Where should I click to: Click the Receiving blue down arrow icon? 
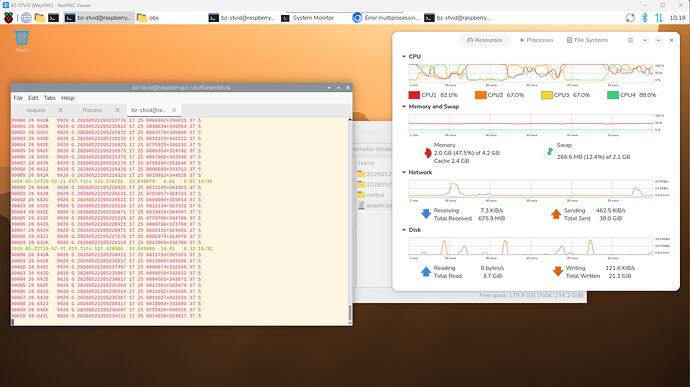click(426, 214)
